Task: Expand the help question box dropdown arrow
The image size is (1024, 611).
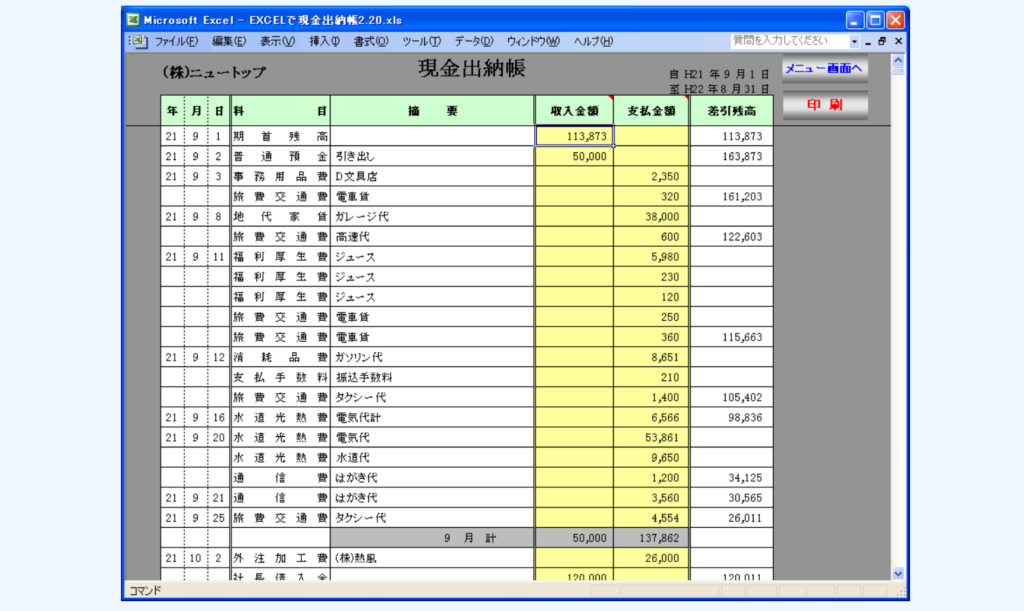Action: [854, 41]
